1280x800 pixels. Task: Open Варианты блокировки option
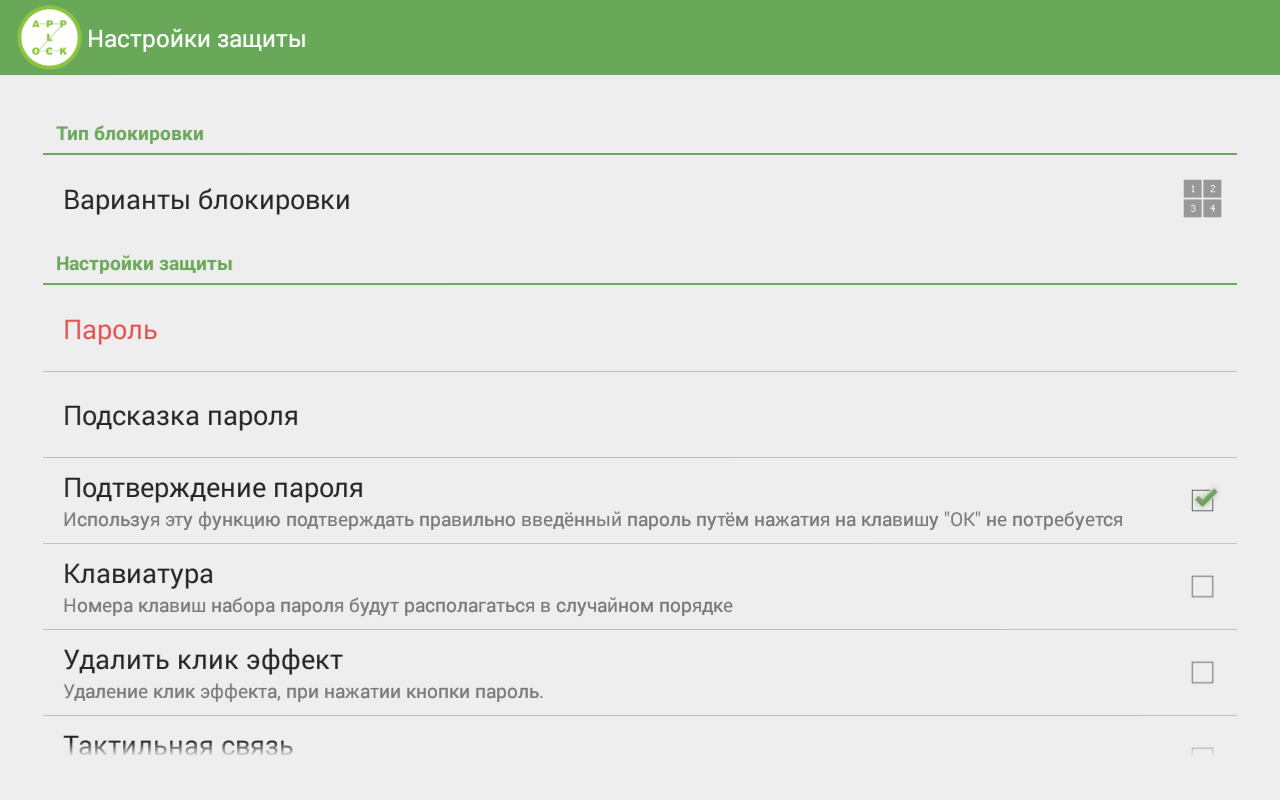tap(640, 200)
